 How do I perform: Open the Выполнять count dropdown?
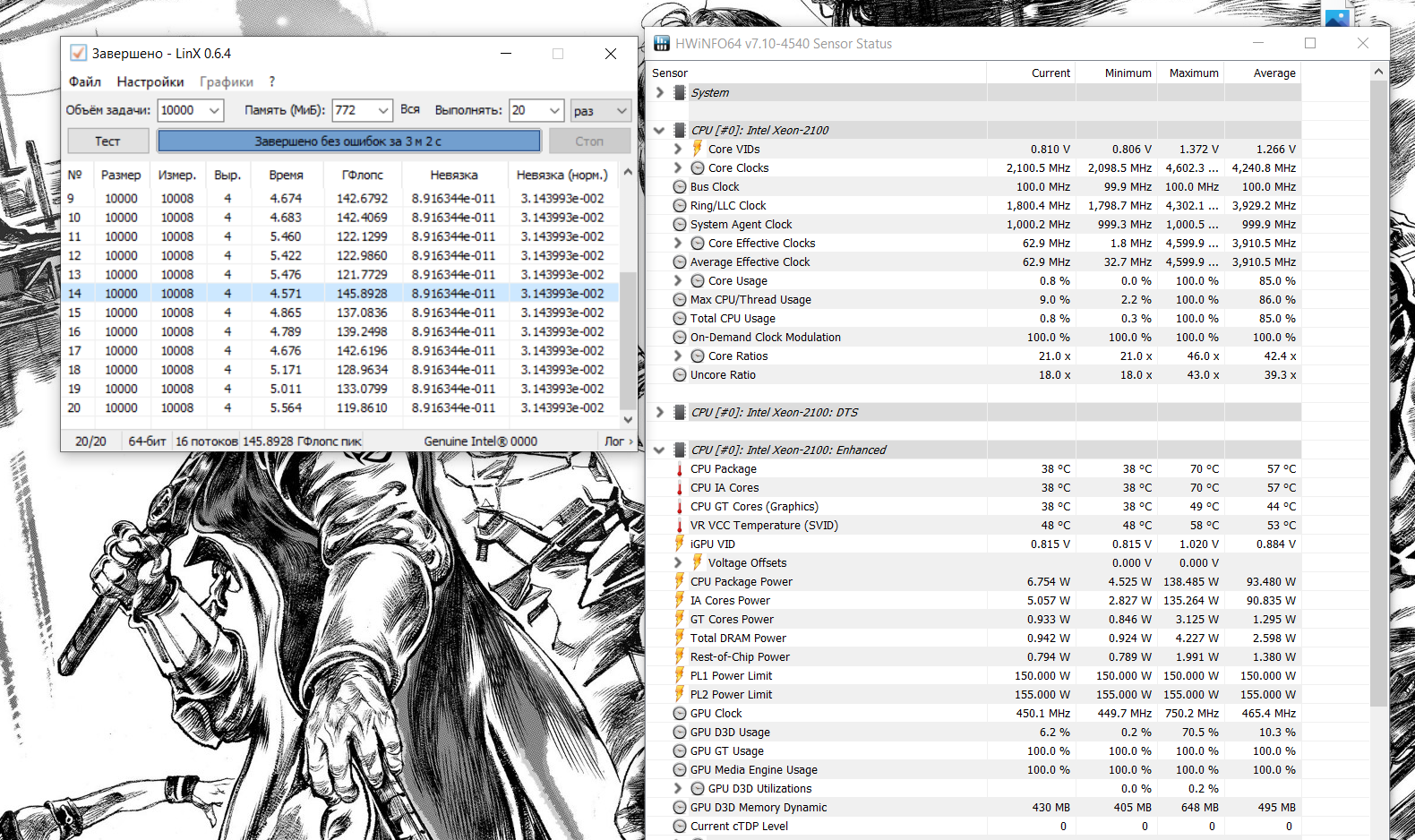555,110
